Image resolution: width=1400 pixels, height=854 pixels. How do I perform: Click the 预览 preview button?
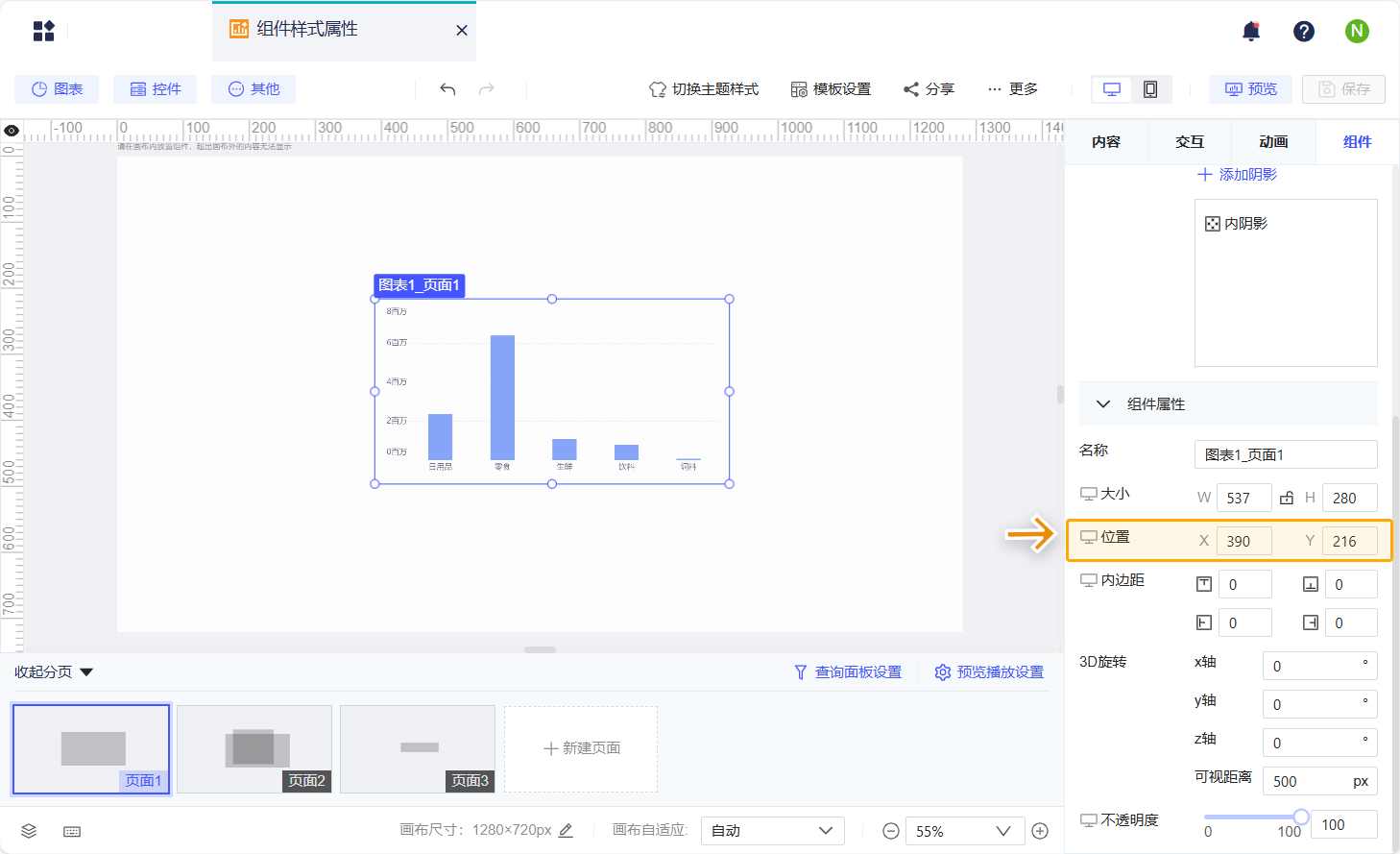click(x=1250, y=89)
